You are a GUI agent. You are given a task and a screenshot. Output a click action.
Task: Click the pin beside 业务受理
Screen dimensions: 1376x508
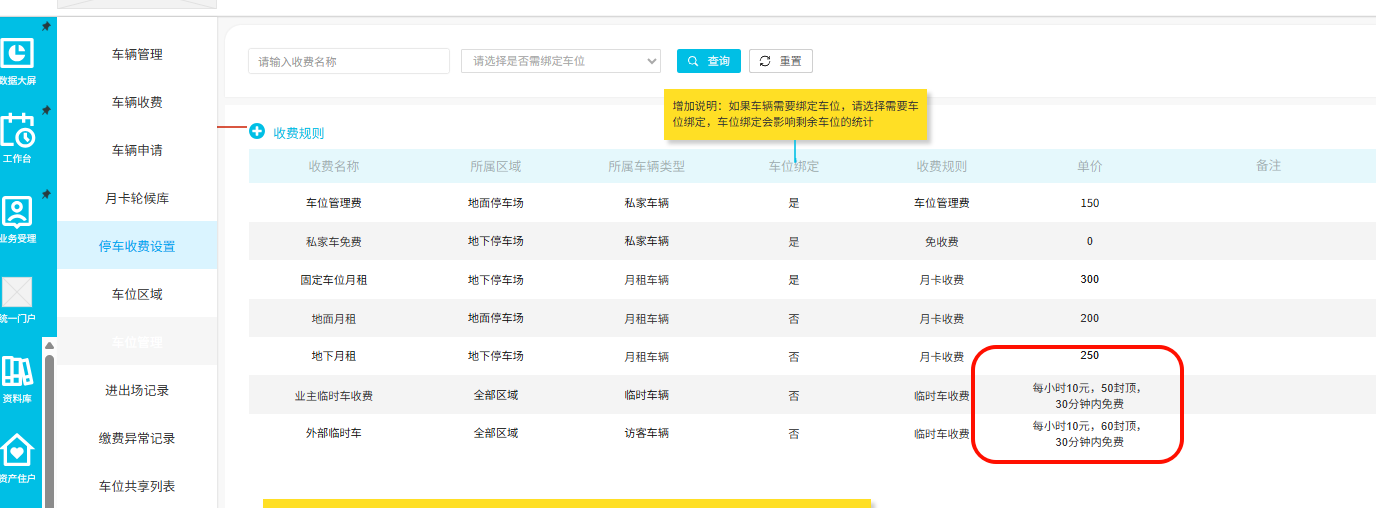pyautogui.click(x=46, y=194)
